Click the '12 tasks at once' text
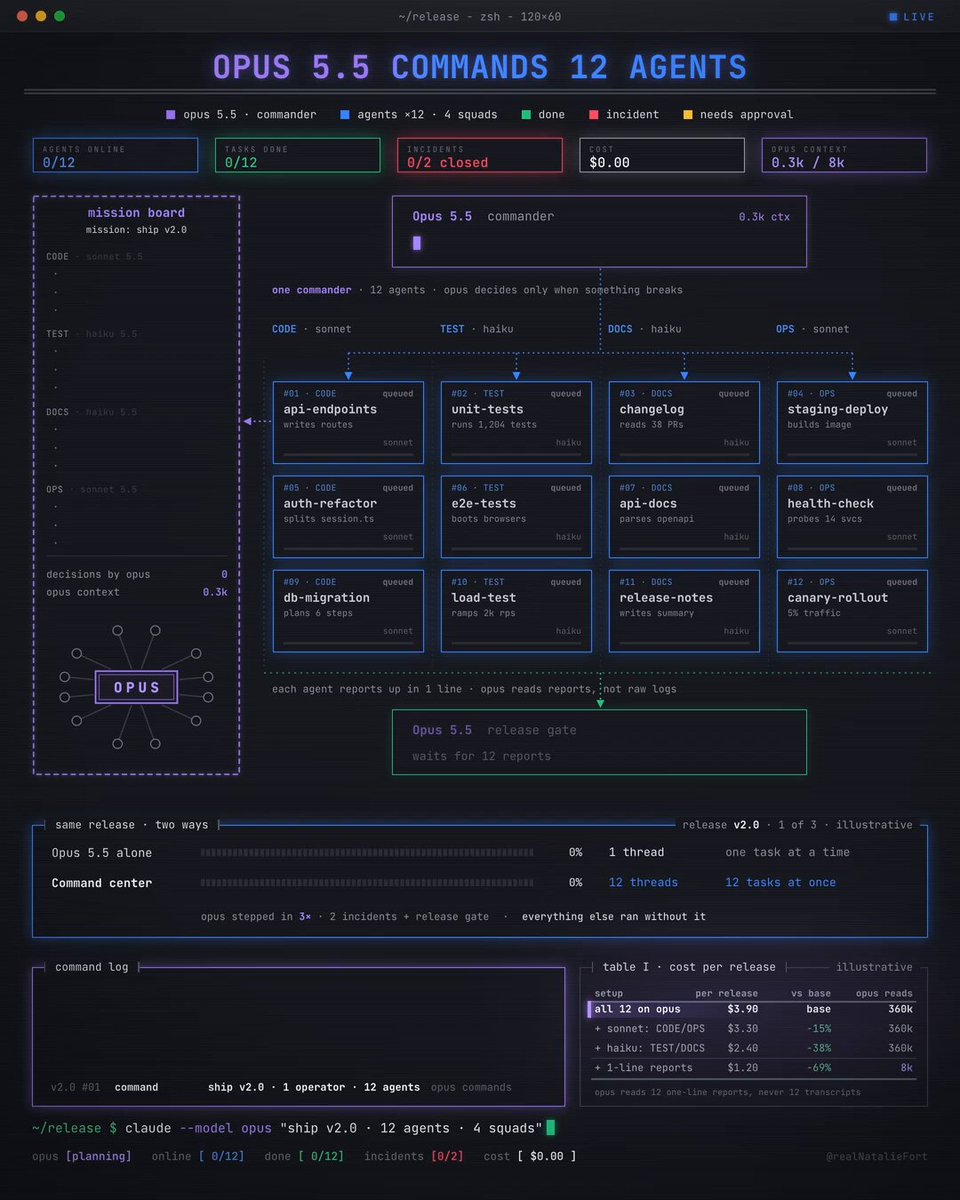The width and height of the screenshot is (960, 1200). pyautogui.click(x=780, y=883)
